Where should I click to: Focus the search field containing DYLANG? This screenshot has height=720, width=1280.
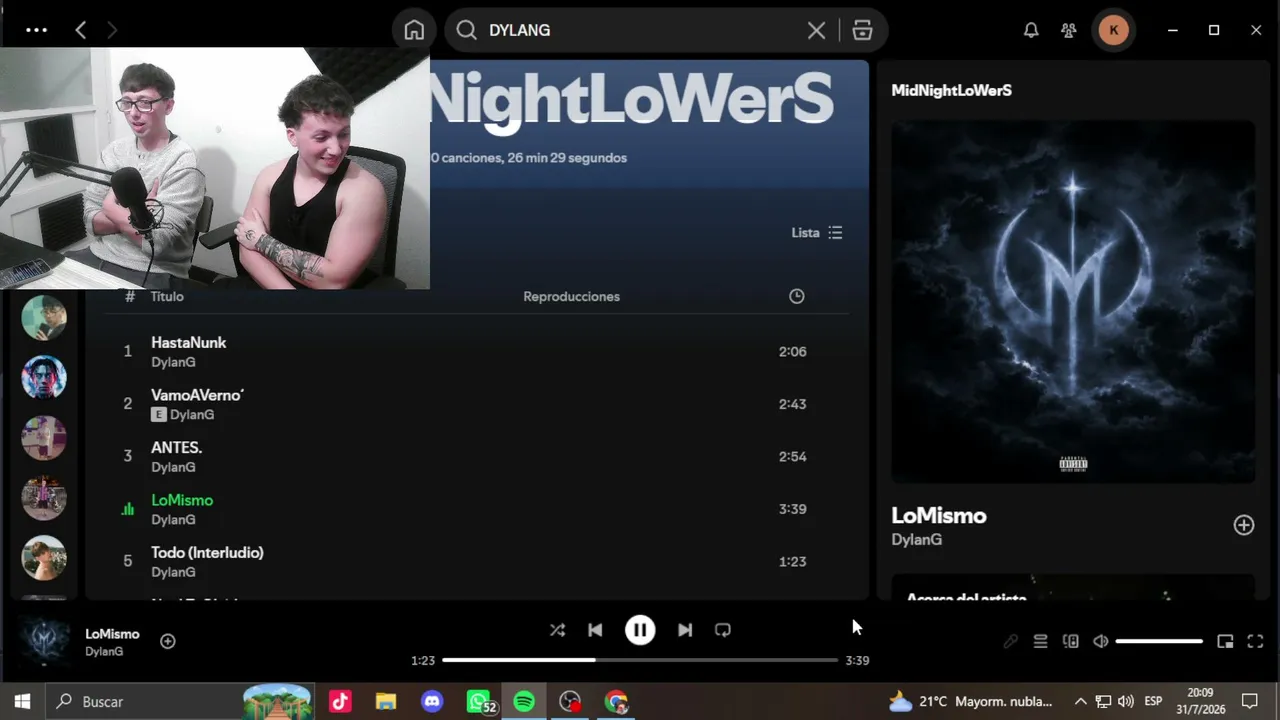[x=640, y=30]
